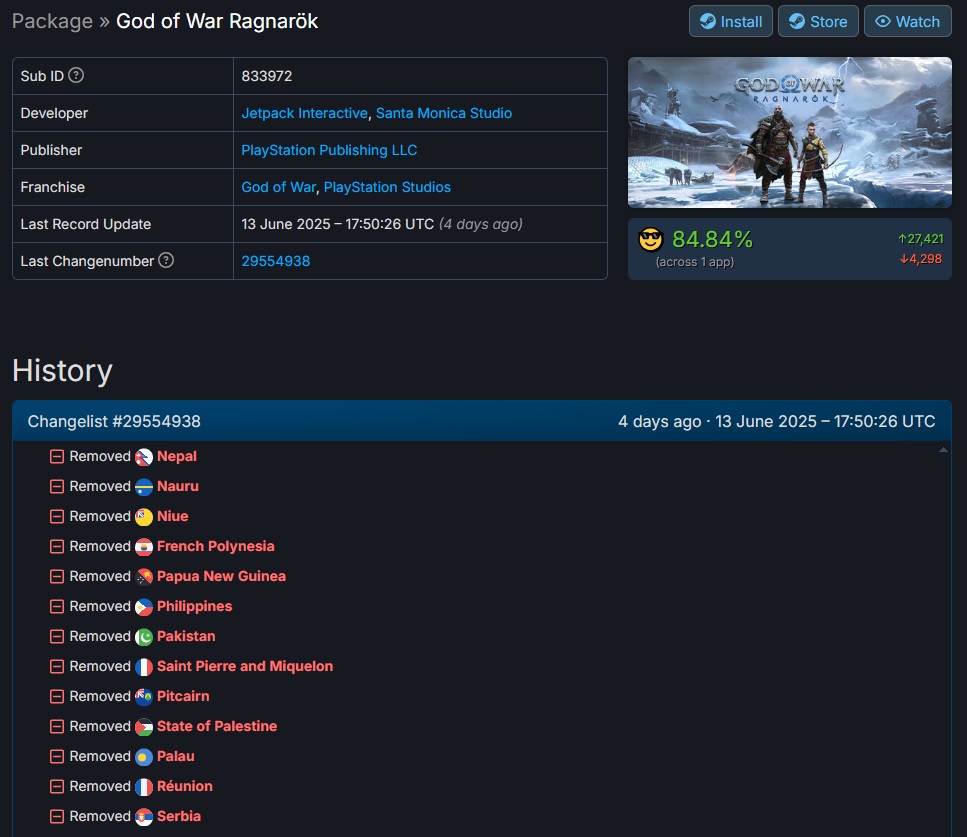Click the Nepal flag icon
This screenshot has height=837, width=967.
pyautogui.click(x=144, y=457)
